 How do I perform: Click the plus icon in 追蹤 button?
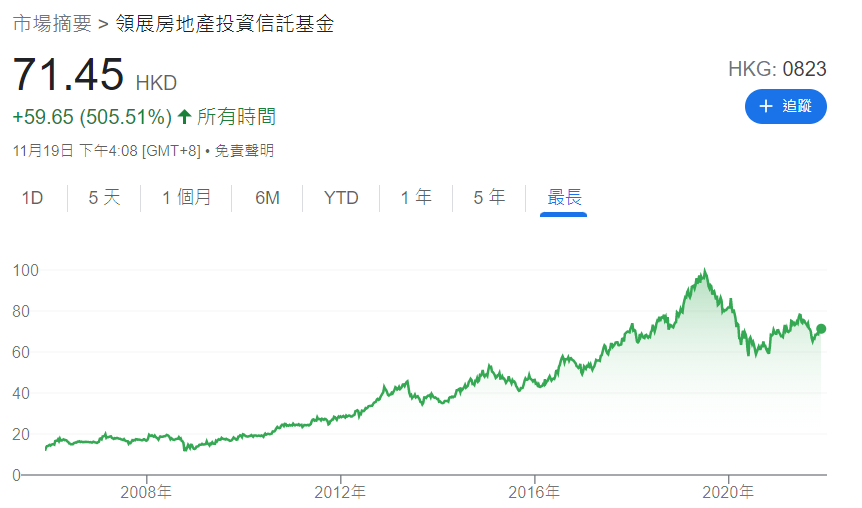766,106
